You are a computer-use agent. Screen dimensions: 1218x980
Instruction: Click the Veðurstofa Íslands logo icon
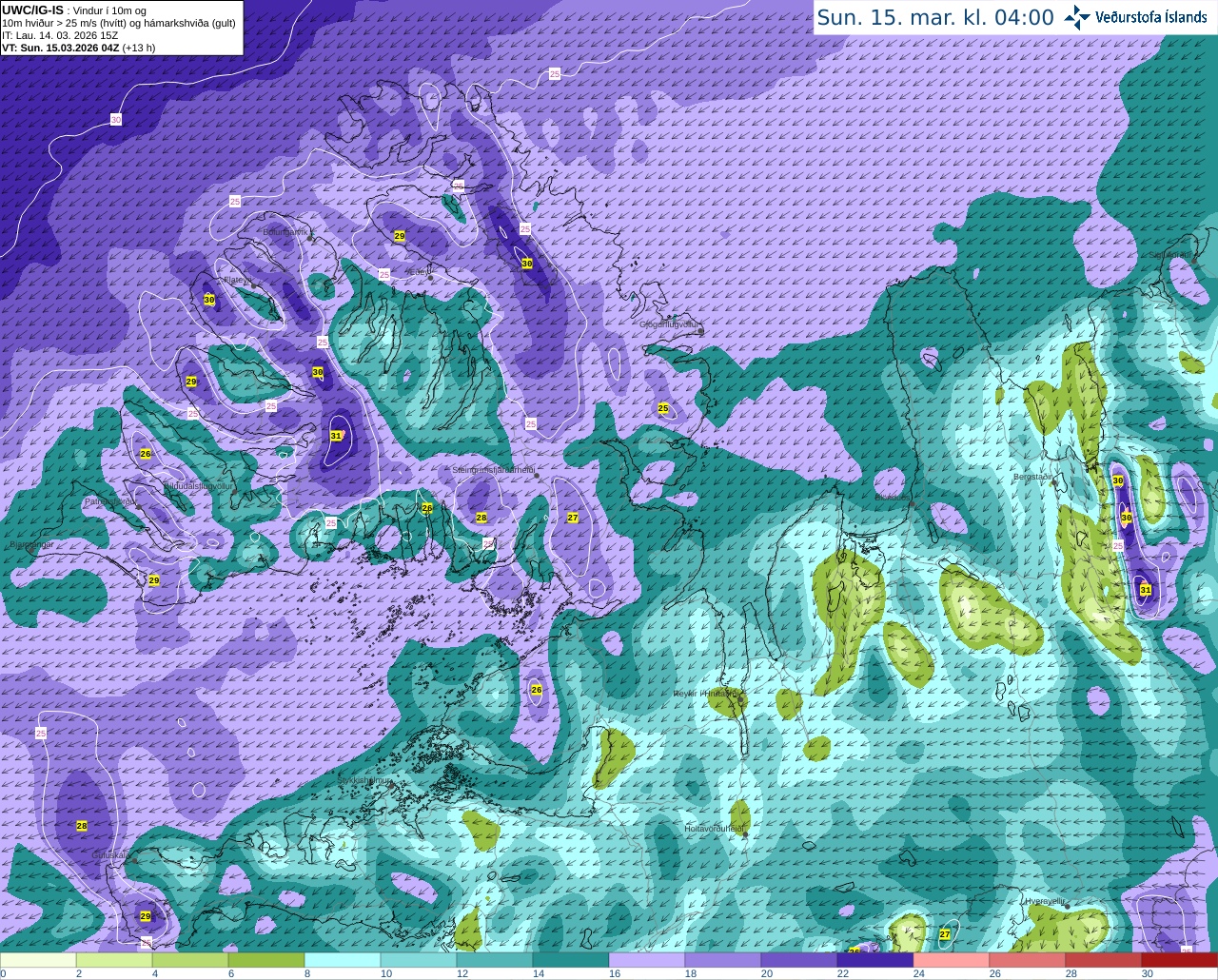[1077, 17]
